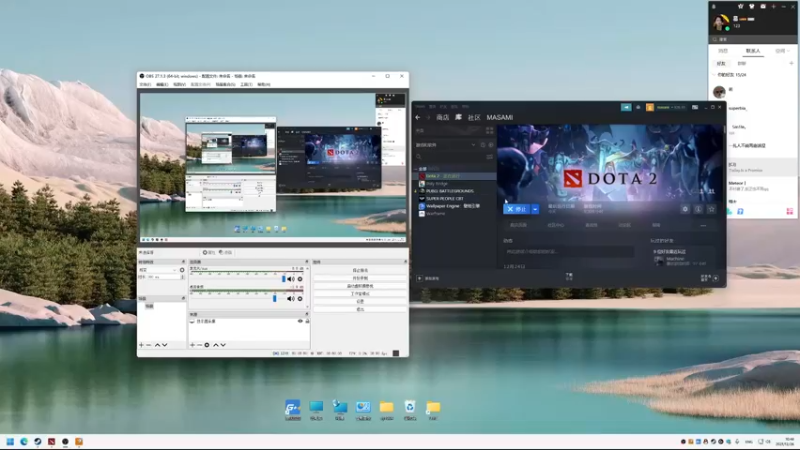Open Windows Start button on taskbar
The width and height of the screenshot is (800, 450).
pos(10,442)
